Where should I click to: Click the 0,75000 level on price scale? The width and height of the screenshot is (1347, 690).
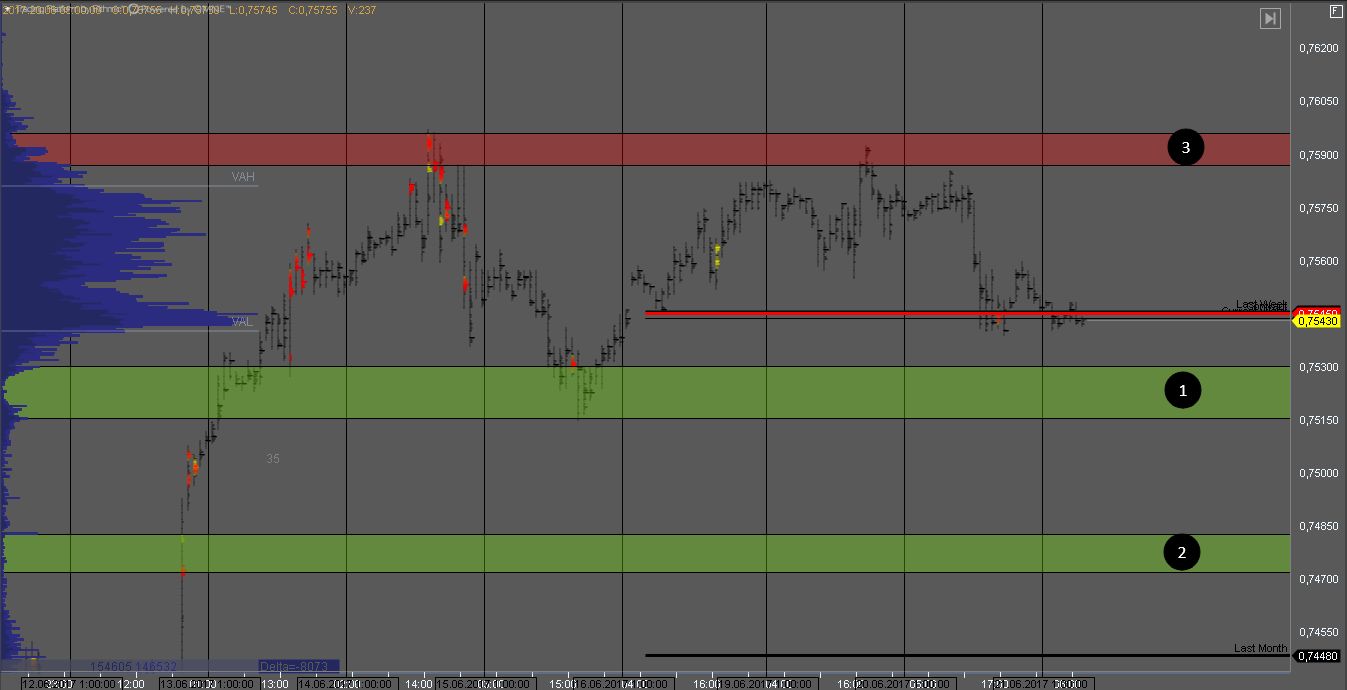(1318, 473)
